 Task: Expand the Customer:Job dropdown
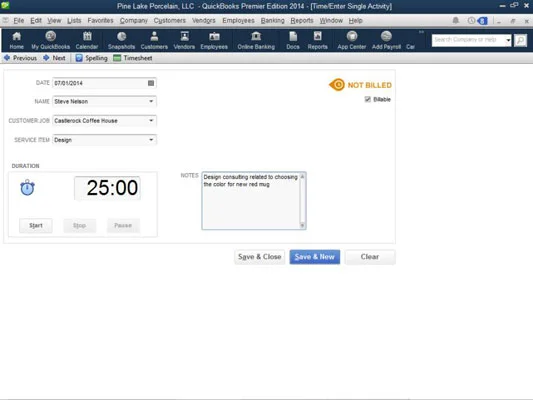pos(151,121)
